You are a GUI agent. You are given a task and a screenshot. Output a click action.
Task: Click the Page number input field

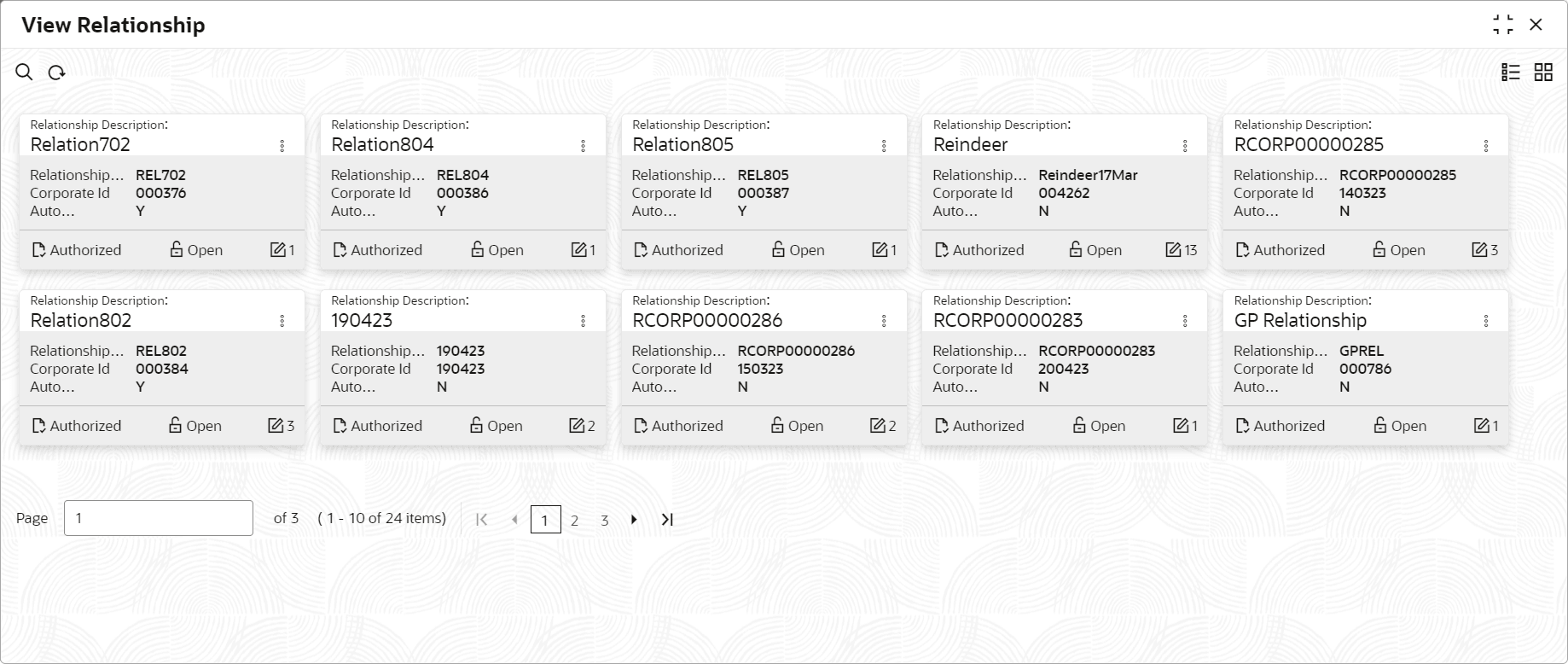tap(159, 518)
